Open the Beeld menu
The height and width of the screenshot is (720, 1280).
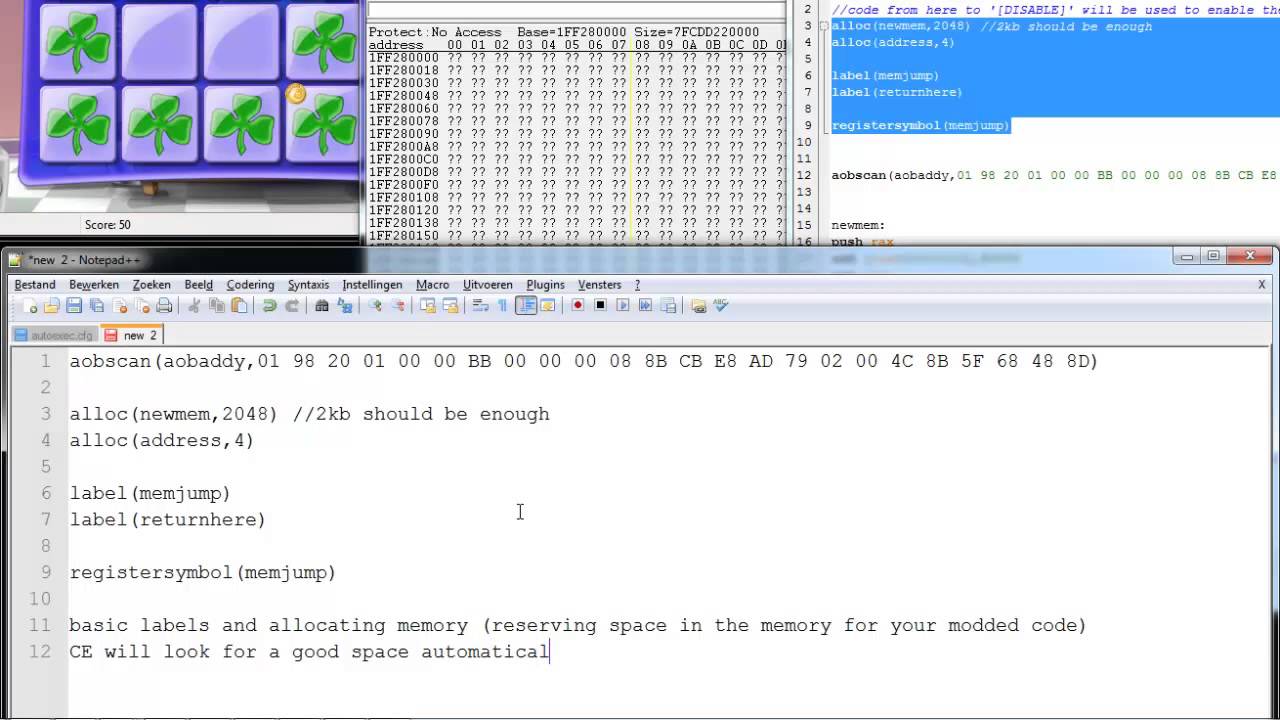[198, 285]
